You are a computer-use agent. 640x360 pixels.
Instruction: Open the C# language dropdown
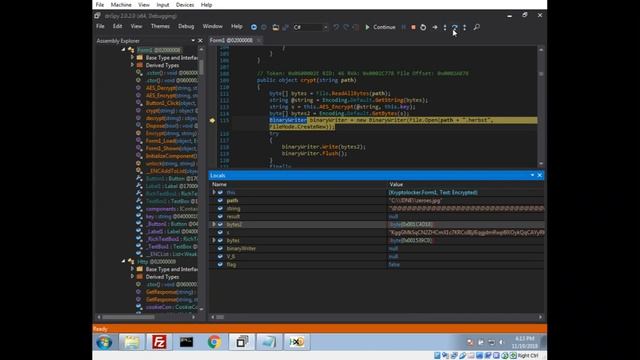pyautogui.click(x=311, y=27)
